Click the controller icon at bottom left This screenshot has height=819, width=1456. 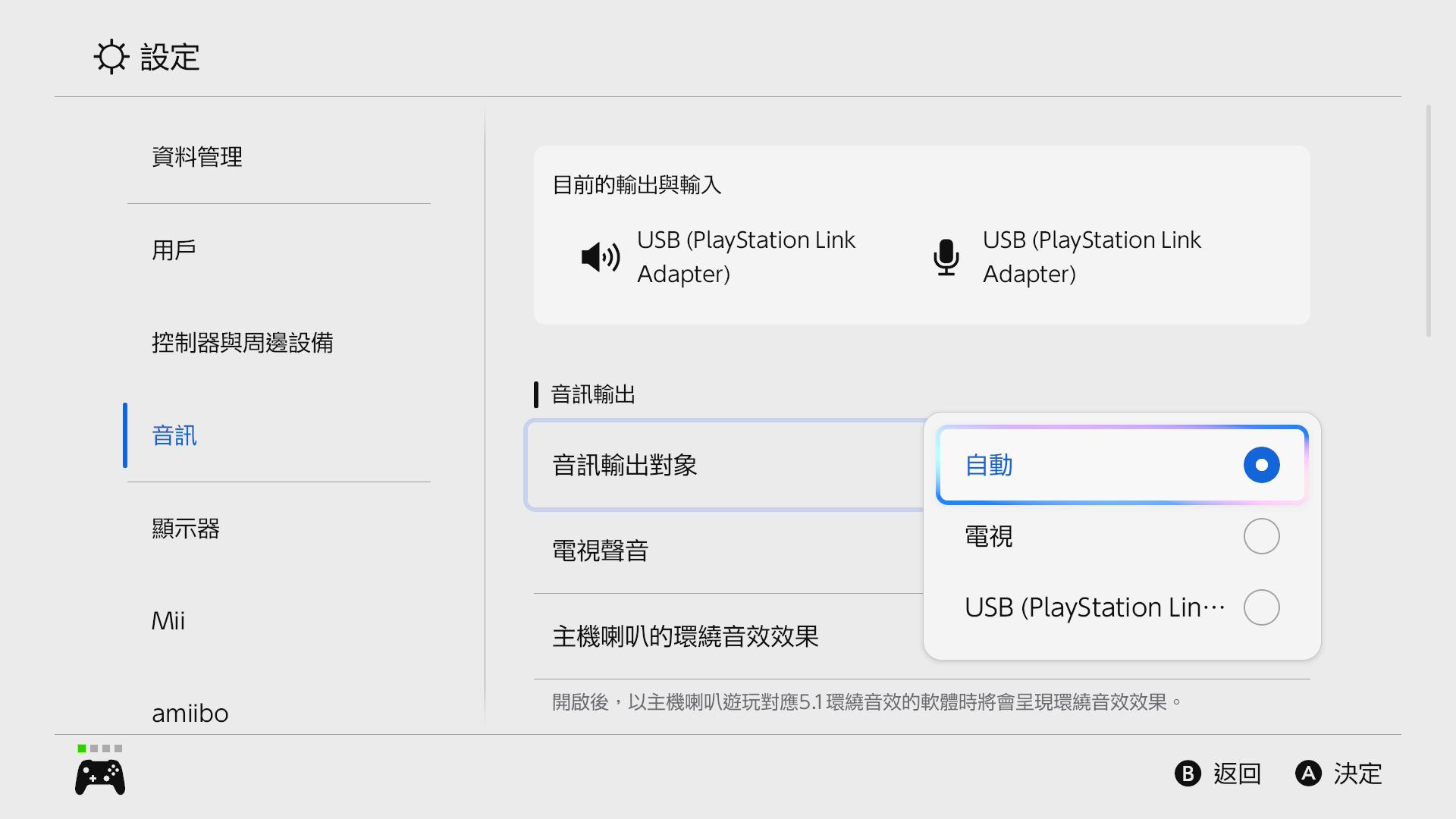(100, 777)
